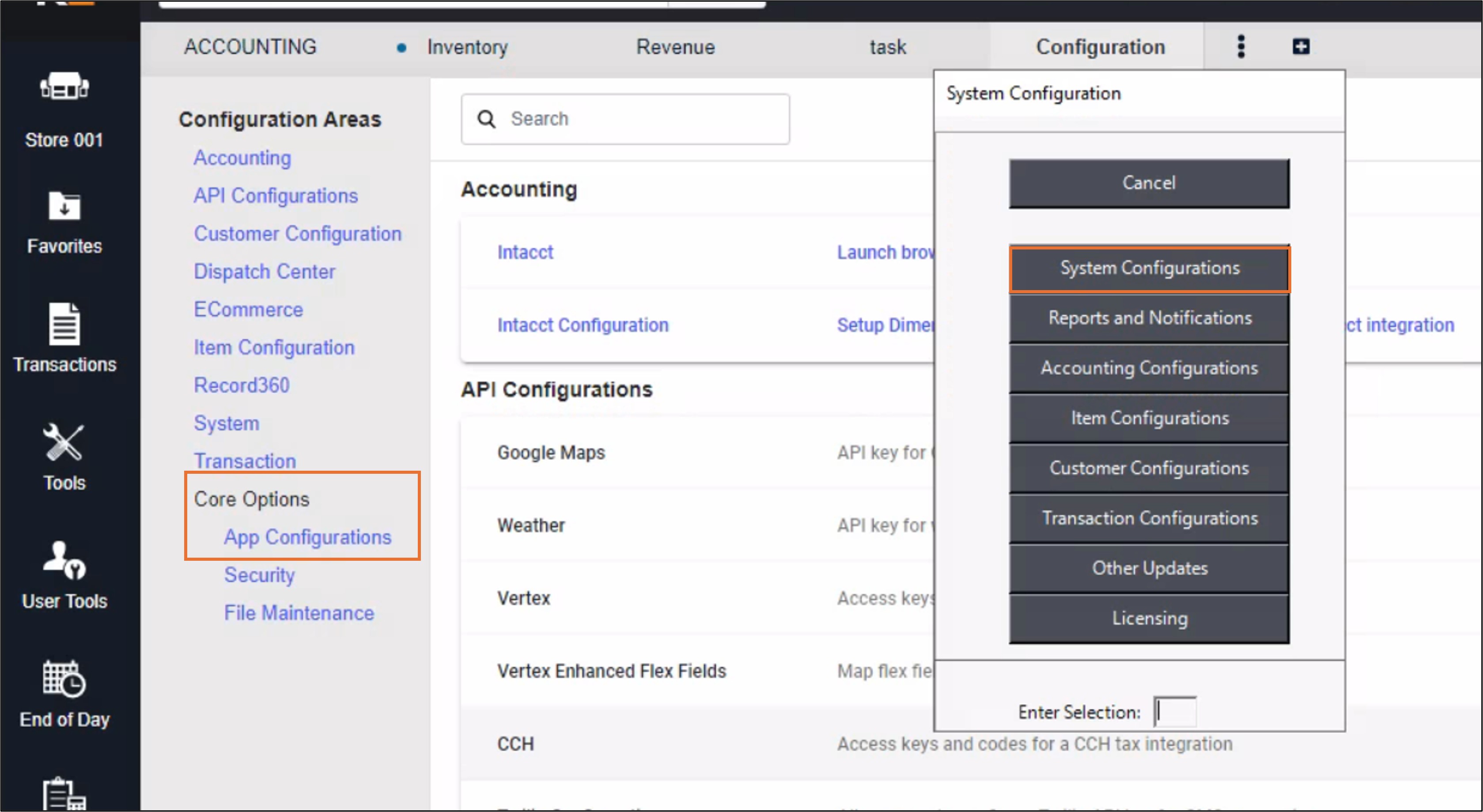The width and height of the screenshot is (1483, 812).
Task: Click the magnifier icon in search box
Action: point(487,119)
